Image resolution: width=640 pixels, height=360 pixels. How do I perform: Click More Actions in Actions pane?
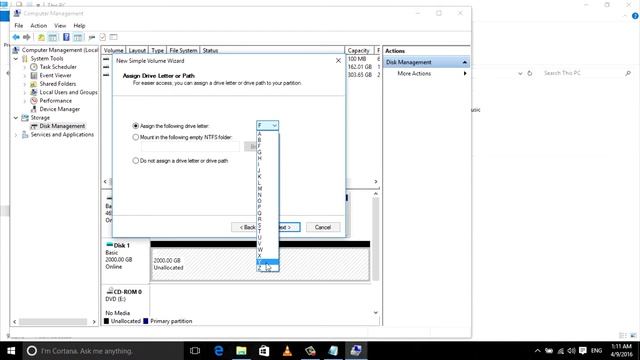[x=414, y=73]
